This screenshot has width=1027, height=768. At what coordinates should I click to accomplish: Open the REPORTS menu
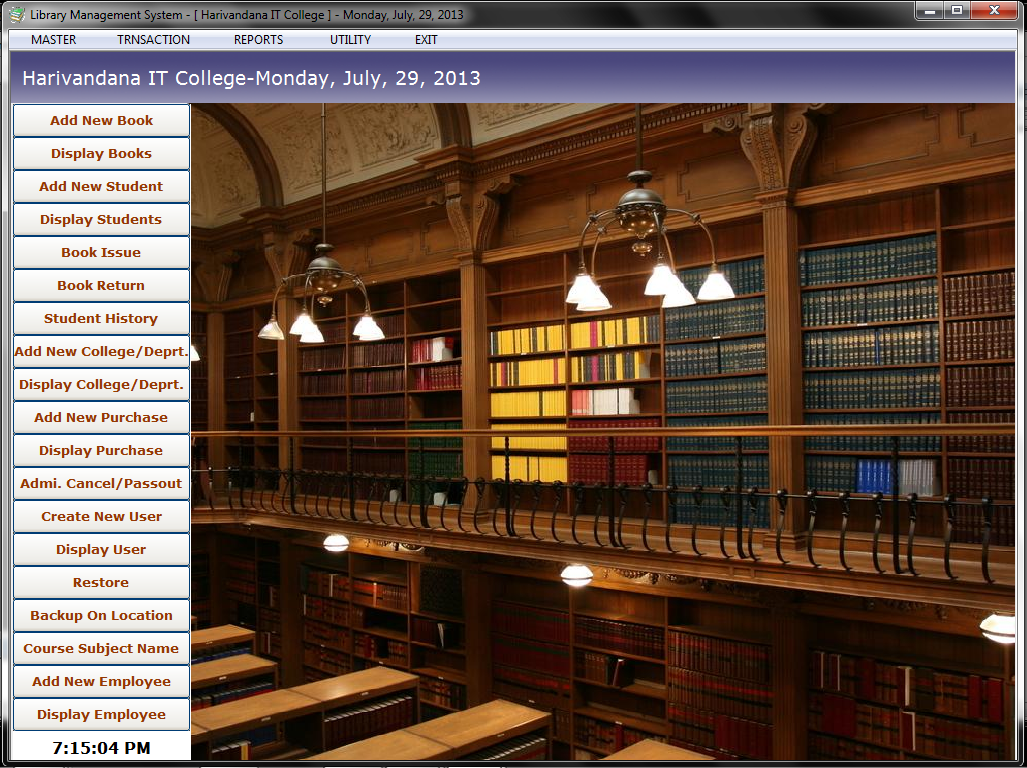pos(258,40)
